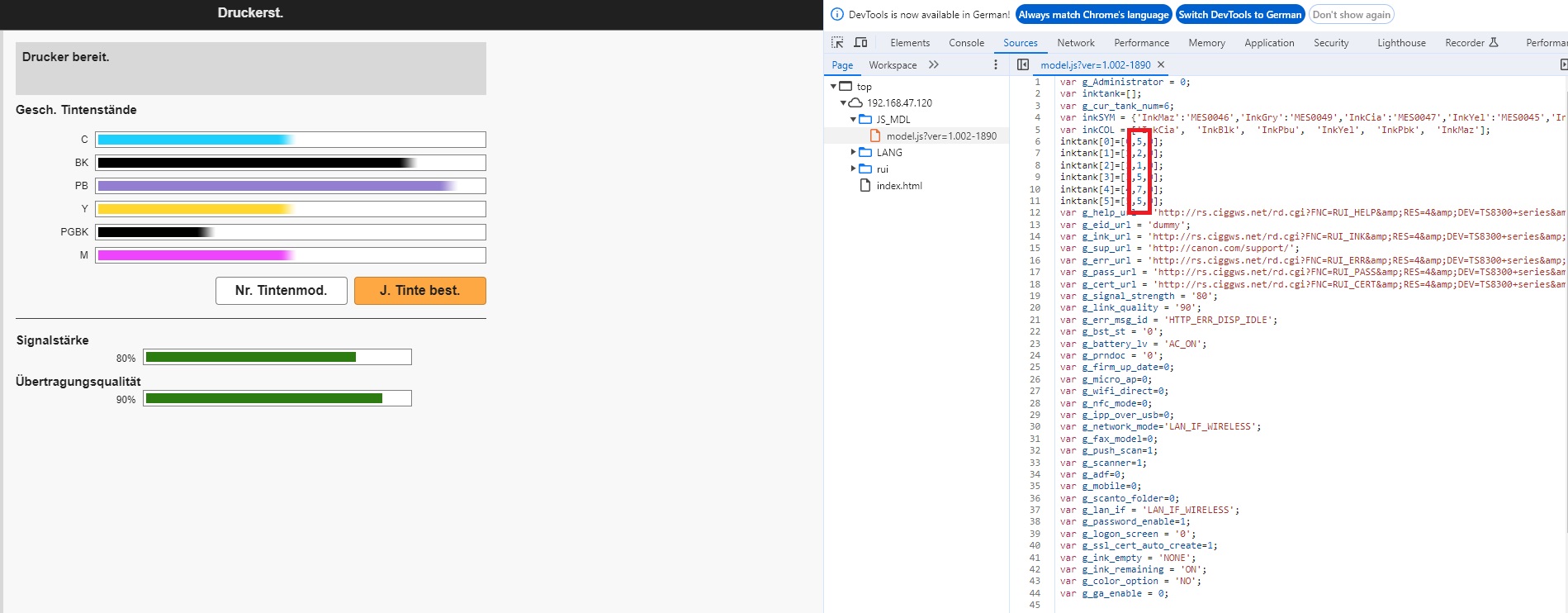This screenshot has height=613, width=1568.
Task: Click line number 12 in gutter
Action: click(1035, 212)
